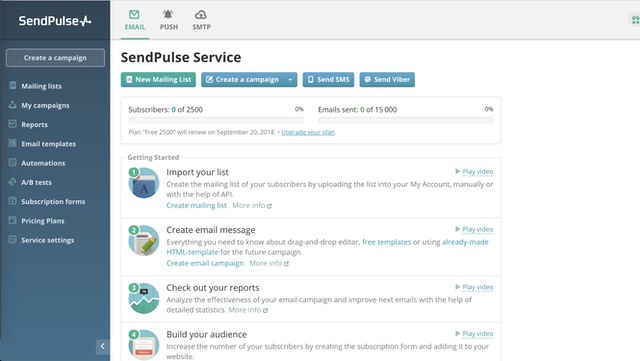The width and height of the screenshot is (640, 361).
Task: Click the Subscription forms sidebar icon
Action: pos(13,201)
